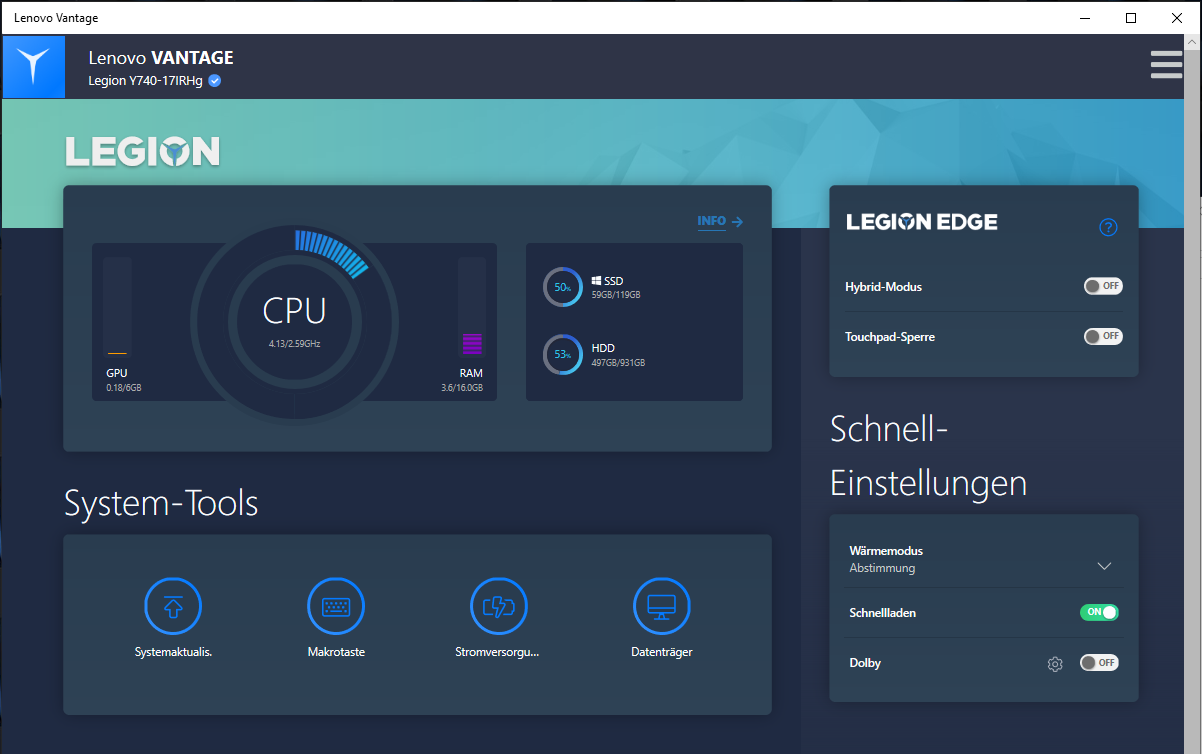Click the SSD 50% usage ring
This screenshot has height=754, width=1202.
coord(563,287)
